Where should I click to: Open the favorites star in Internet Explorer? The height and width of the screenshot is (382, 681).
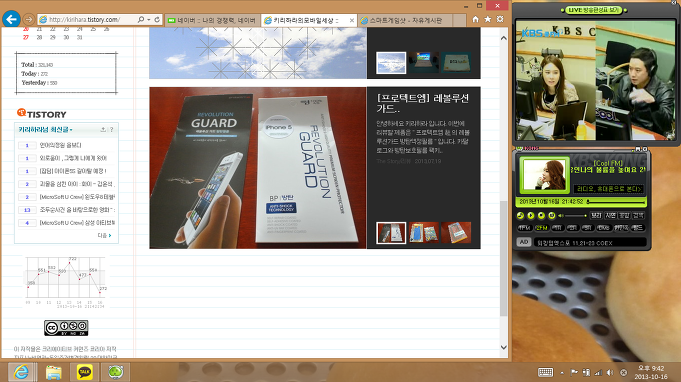pos(488,19)
